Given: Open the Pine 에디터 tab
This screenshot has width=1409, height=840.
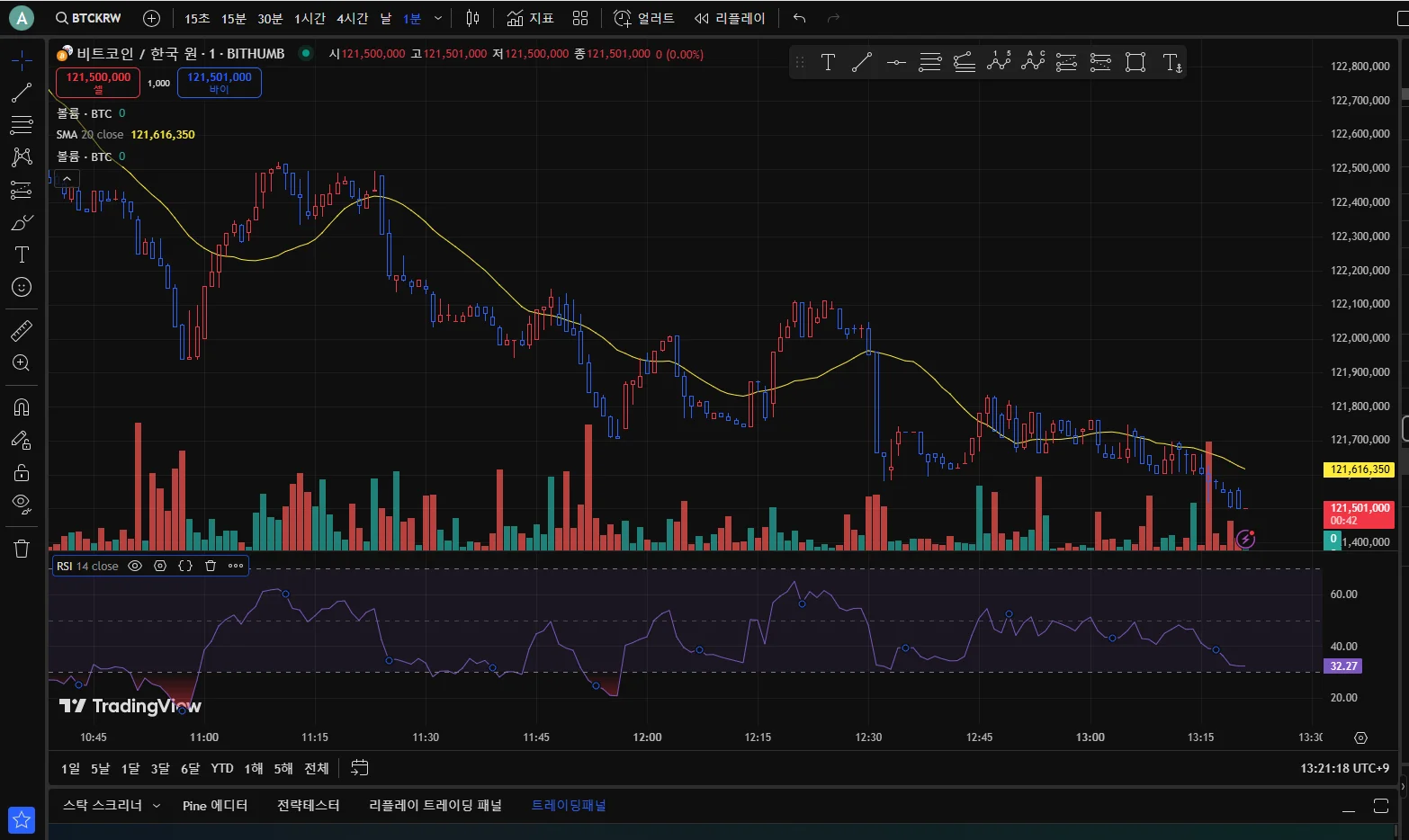Looking at the screenshot, I should [214, 806].
